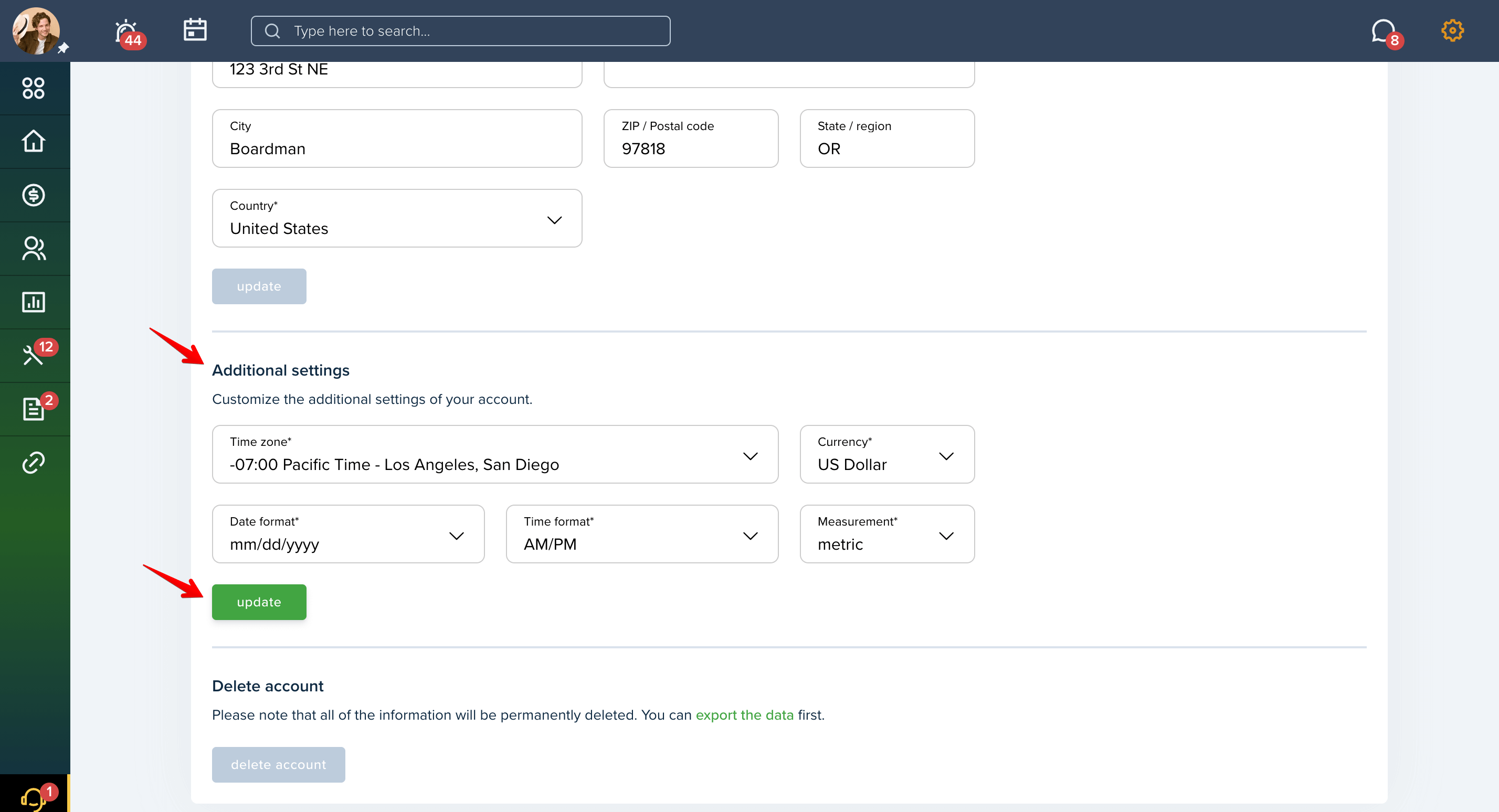Image resolution: width=1499 pixels, height=812 pixels.
Task: Open the home properties icon in sidebar
Action: click(33, 141)
